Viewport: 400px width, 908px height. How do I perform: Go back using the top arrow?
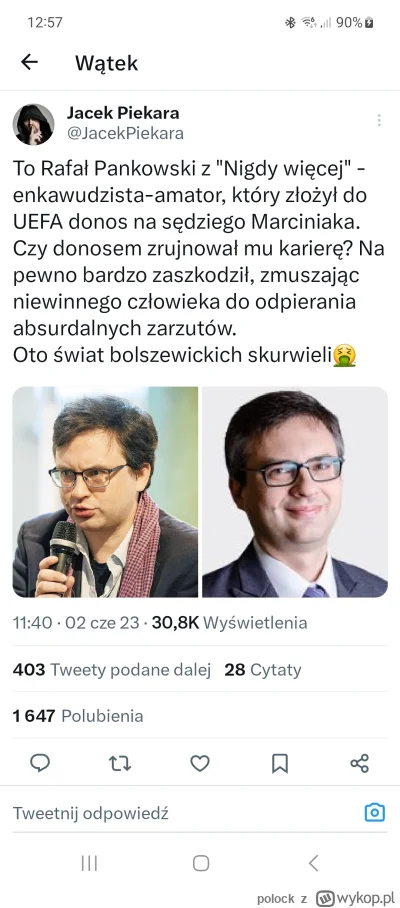[29, 63]
